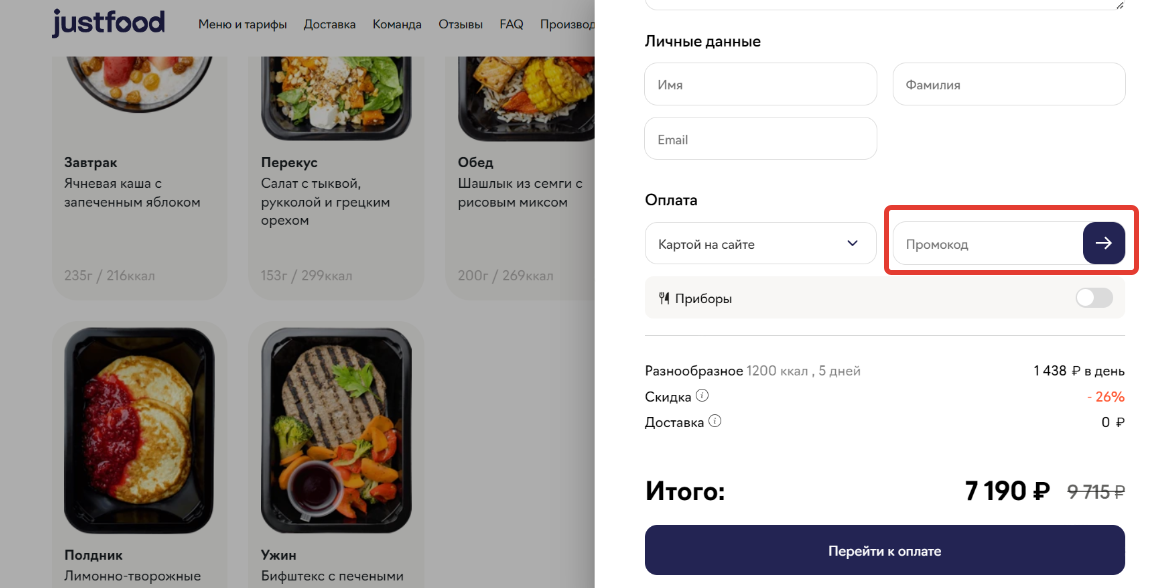1160x588 pixels.
Task: Click the payment dropdown chevron arrow
Action: pos(852,243)
